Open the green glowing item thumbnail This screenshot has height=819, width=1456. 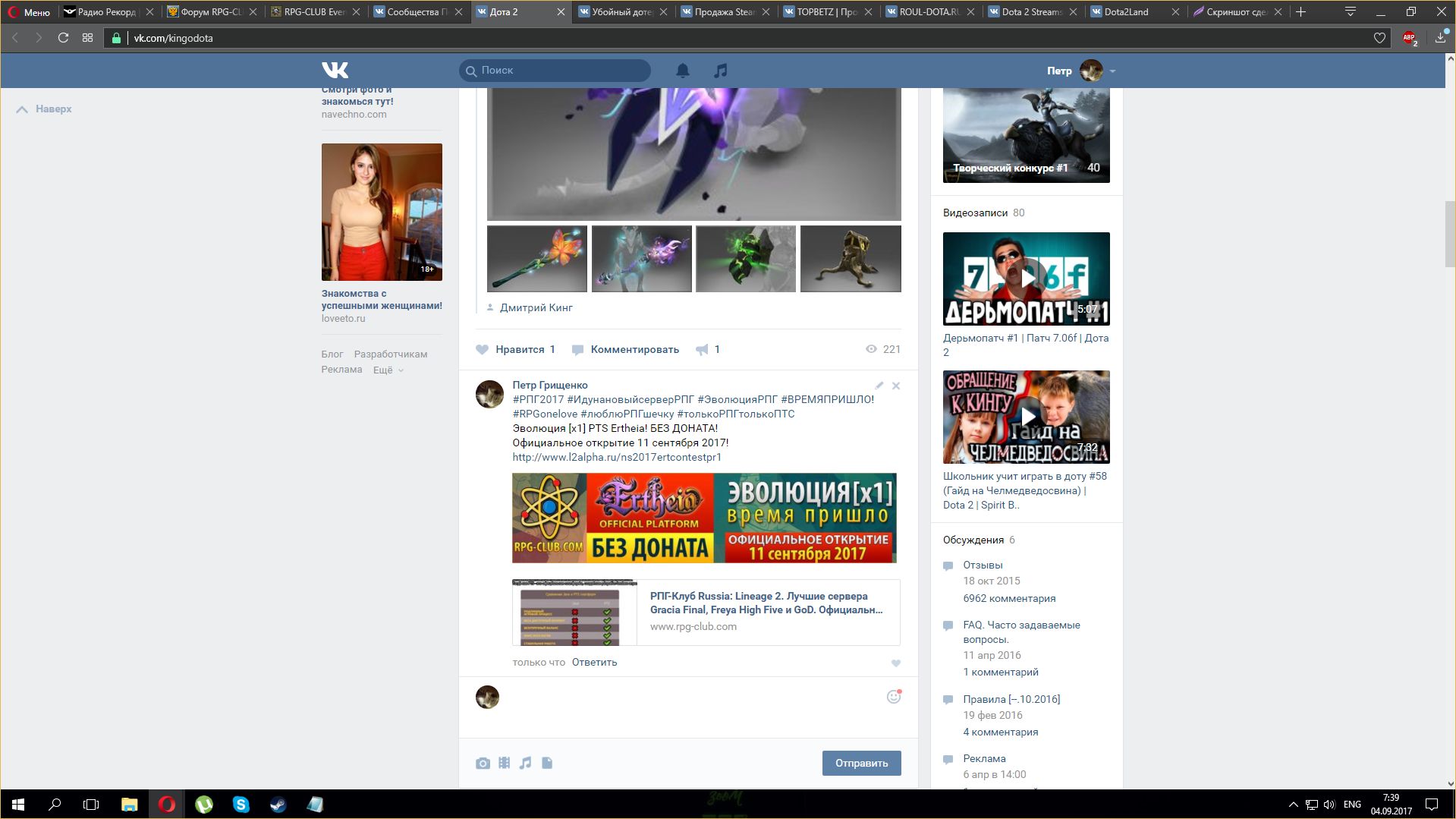click(x=746, y=259)
